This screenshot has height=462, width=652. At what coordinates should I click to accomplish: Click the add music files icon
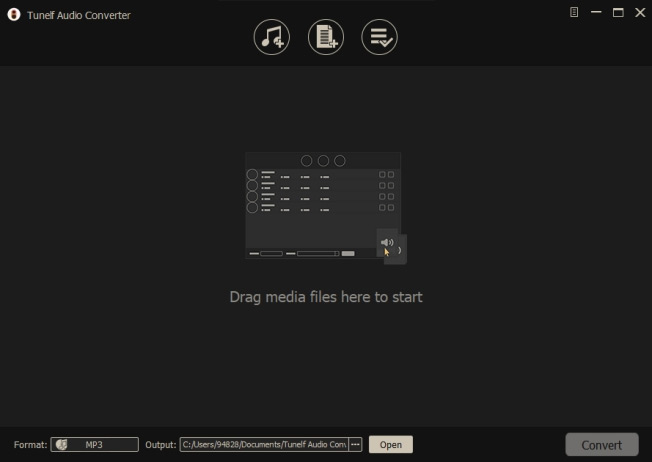[x=272, y=37]
